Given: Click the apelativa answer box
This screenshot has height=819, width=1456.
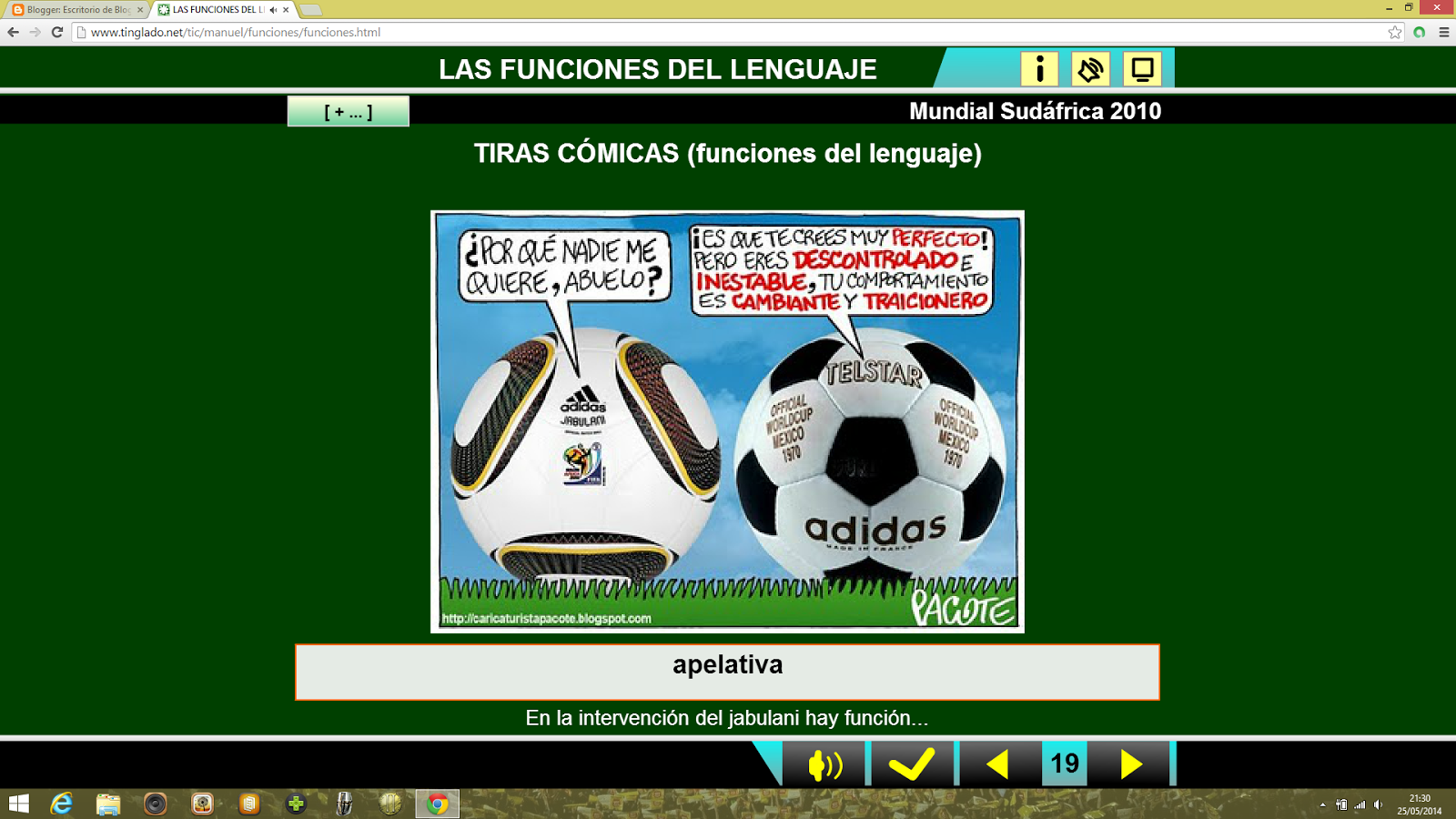Looking at the screenshot, I should [x=727, y=672].
